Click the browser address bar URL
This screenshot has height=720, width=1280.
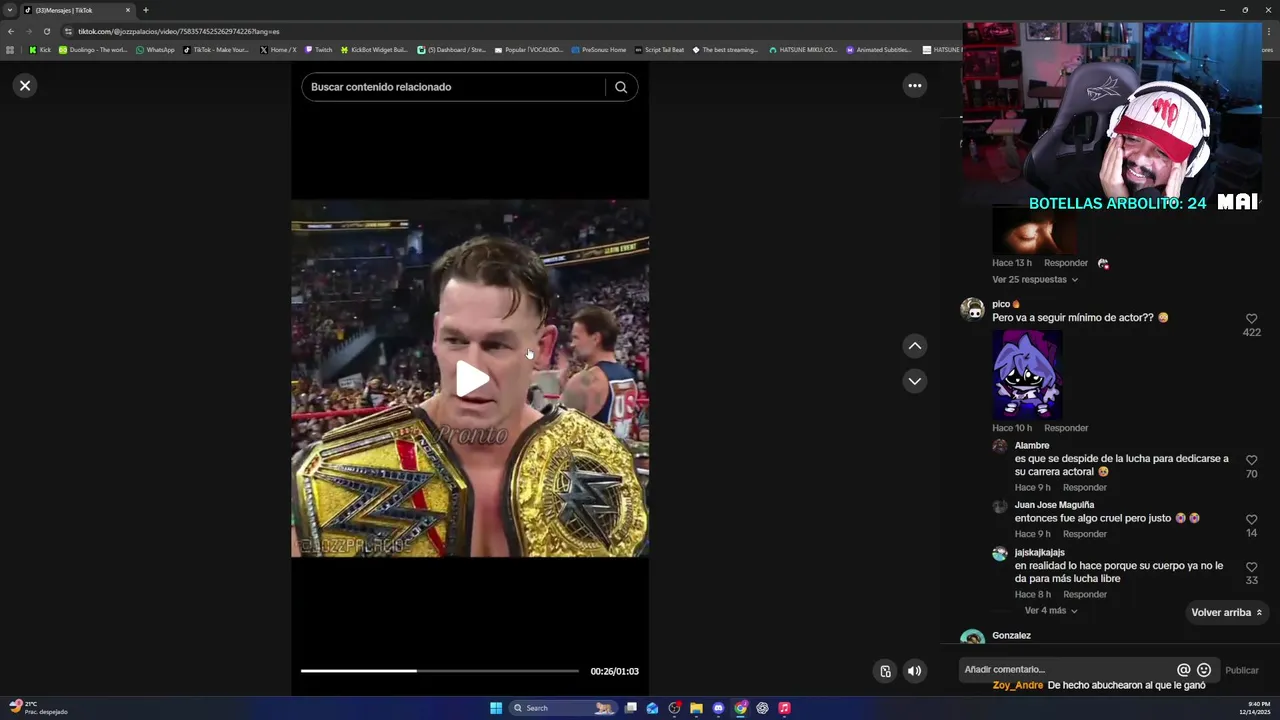179,31
